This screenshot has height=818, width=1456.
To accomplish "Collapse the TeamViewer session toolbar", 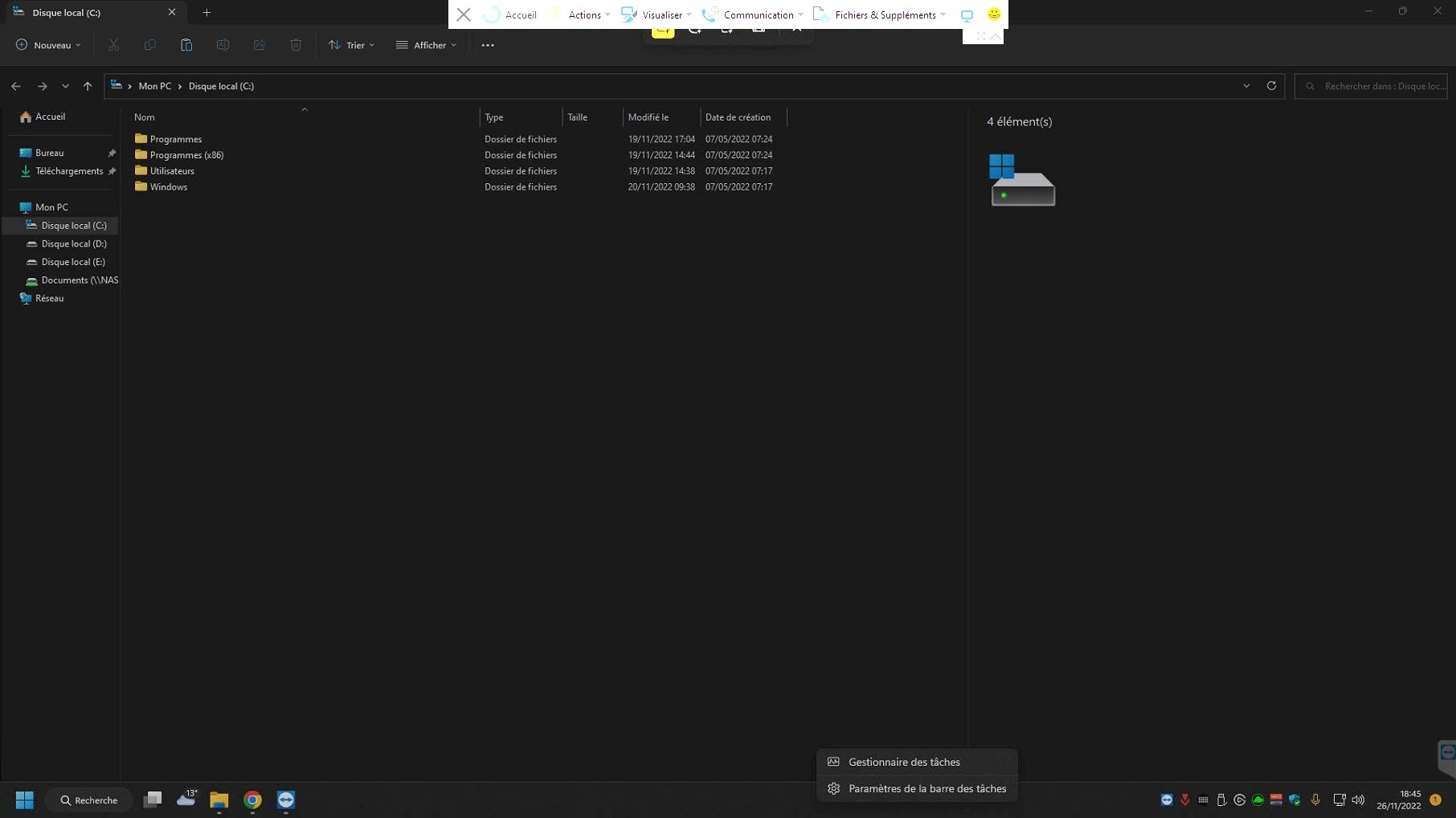I will tap(996, 36).
